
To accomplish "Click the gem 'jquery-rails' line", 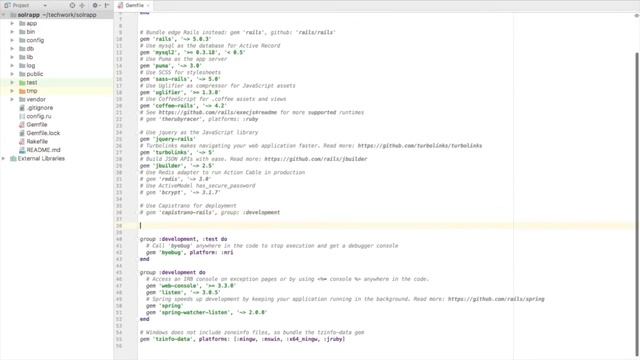I will coord(168,139).
